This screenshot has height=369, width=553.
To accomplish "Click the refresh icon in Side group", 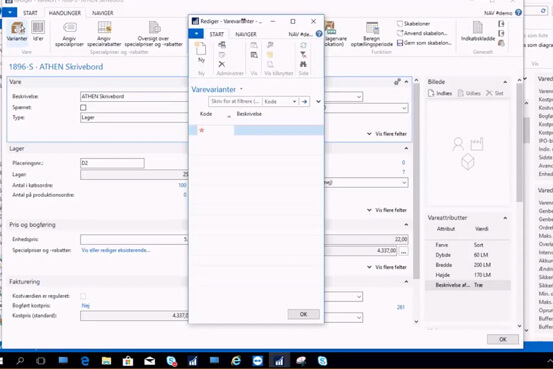I will tap(303, 45).
